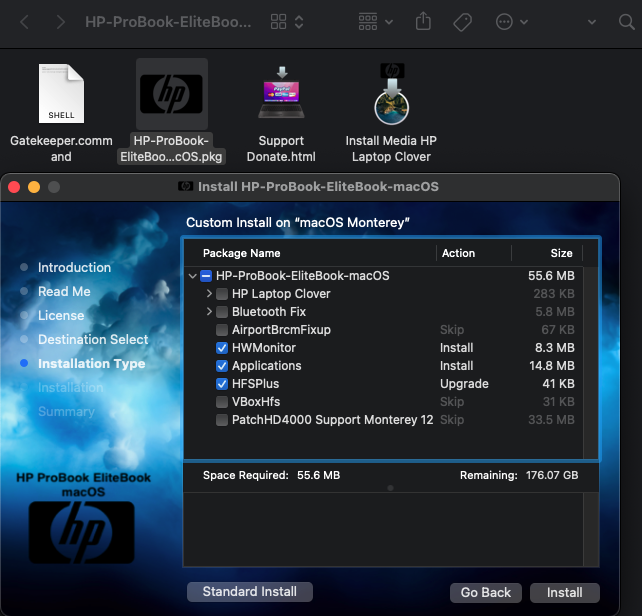Open Finder group-by options menu
Viewport: 642px width, 616px height.
375,22
